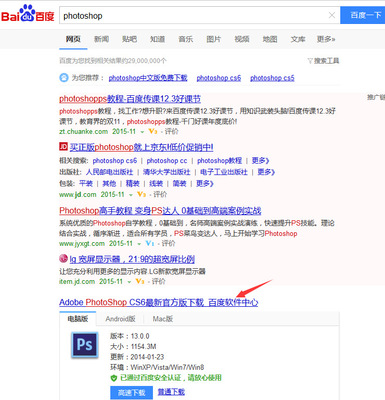The width and height of the screenshot is (385, 400).
Task: Click the 高速下载 button
Action: tap(131, 393)
